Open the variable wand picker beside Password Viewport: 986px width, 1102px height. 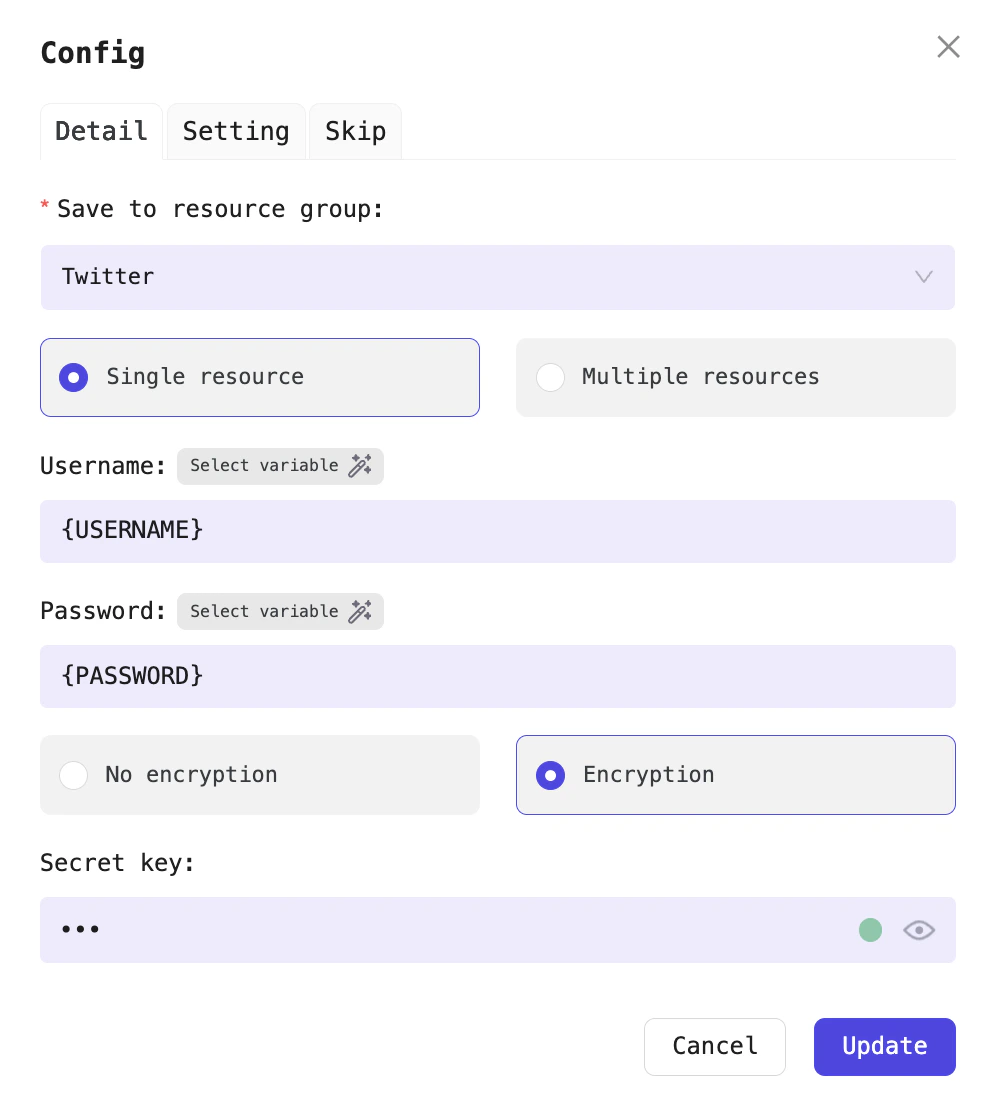point(360,611)
